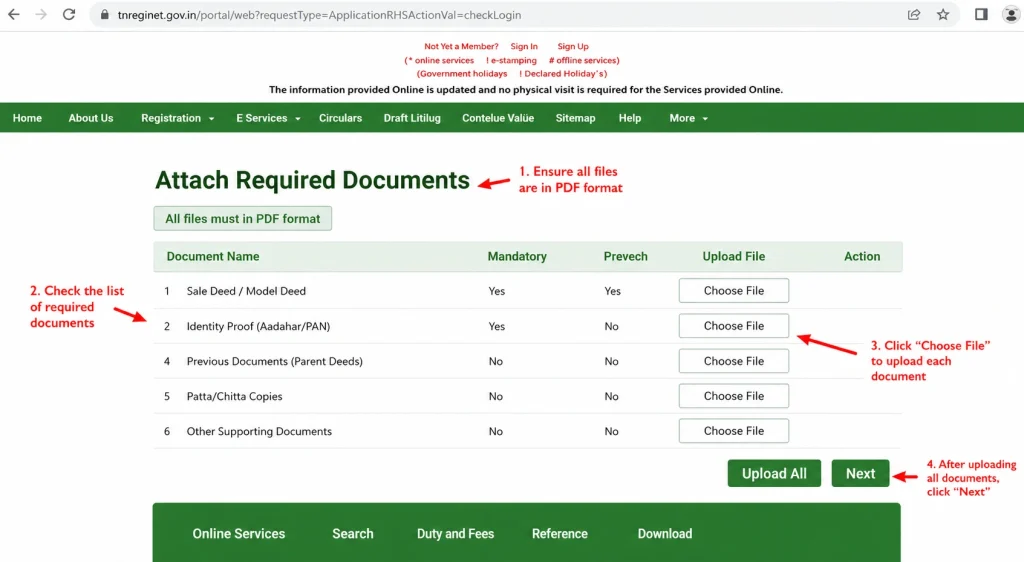Click the Not Yet a Member? link
This screenshot has height=562, width=1024.
(x=461, y=46)
